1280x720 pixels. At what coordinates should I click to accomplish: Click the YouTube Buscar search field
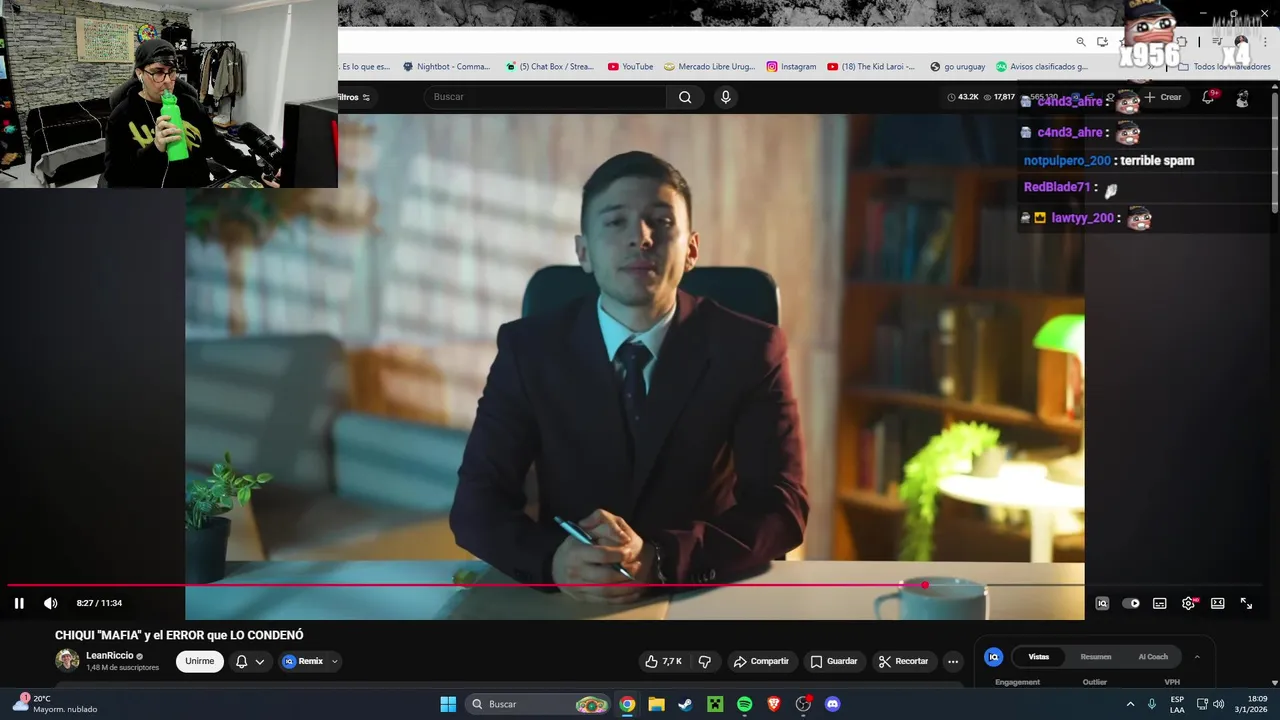coord(545,97)
